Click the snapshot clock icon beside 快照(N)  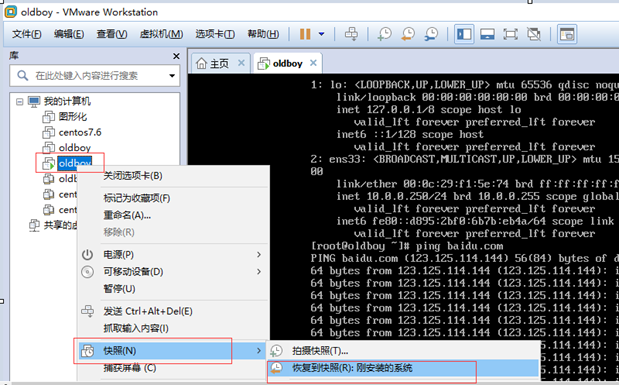pos(87,351)
